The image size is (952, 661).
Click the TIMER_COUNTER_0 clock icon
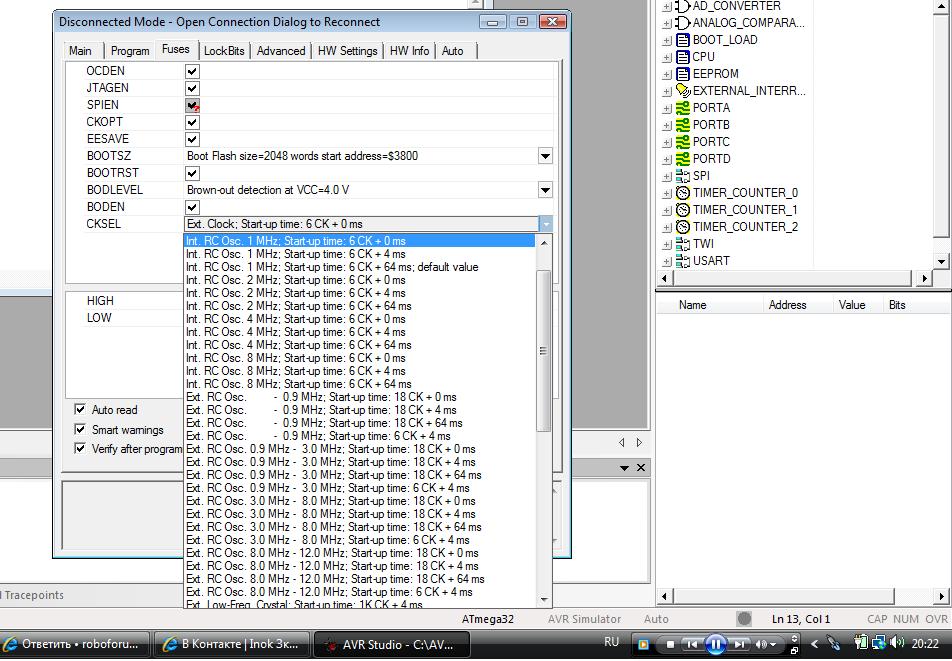(x=683, y=193)
